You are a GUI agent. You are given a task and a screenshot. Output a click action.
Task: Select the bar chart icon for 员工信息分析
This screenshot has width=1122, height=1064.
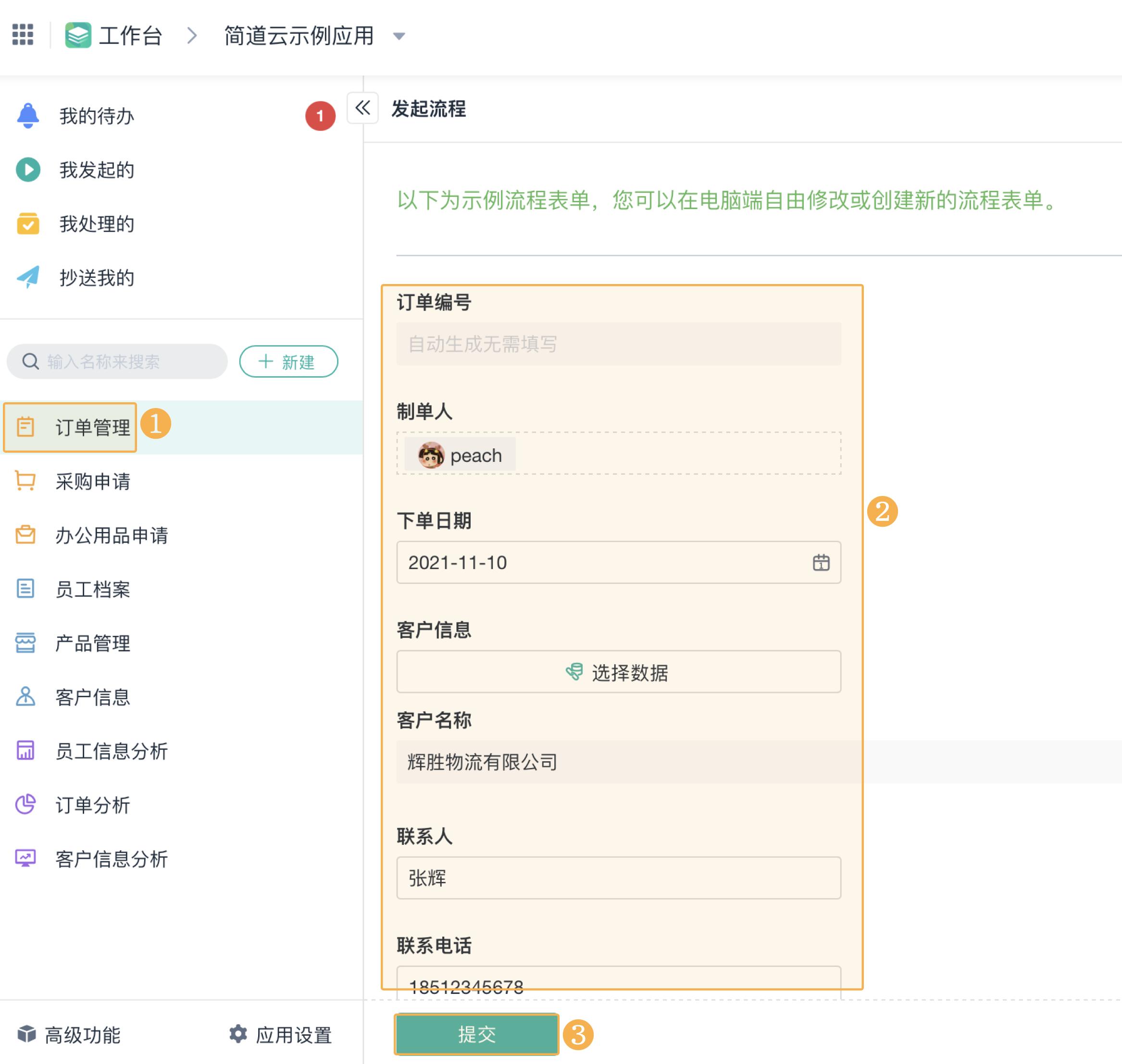[x=25, y=751]
